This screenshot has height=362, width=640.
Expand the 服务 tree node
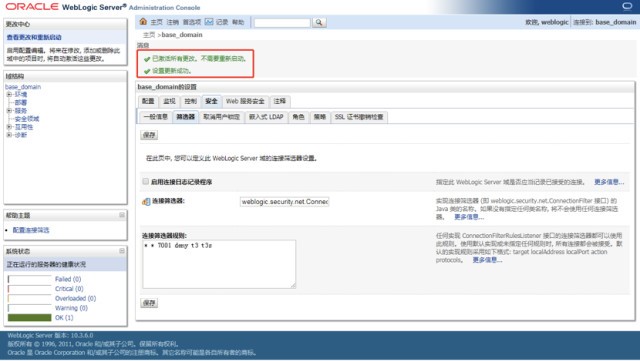pyautogui.click(x=9, y=111)
